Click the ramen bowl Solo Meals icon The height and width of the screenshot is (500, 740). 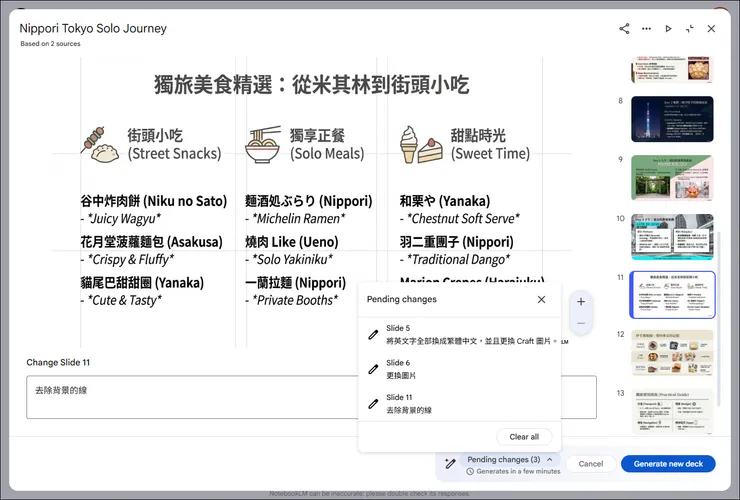pyautogui.click(x=263, y=144)
